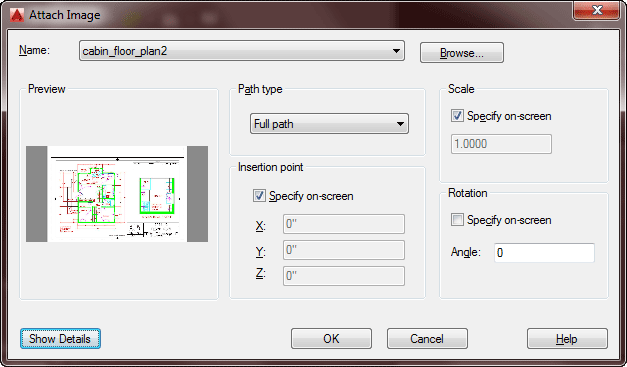The image size is (627, 367).
Task: Toggle Scale Specify on-screen checkbox
Action: pyautogui.click(x=457, y=116)
